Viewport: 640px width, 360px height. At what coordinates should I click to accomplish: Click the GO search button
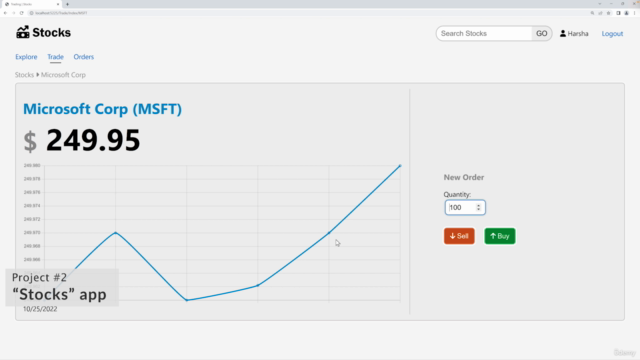pyautogui.click(x=542, y=33)
